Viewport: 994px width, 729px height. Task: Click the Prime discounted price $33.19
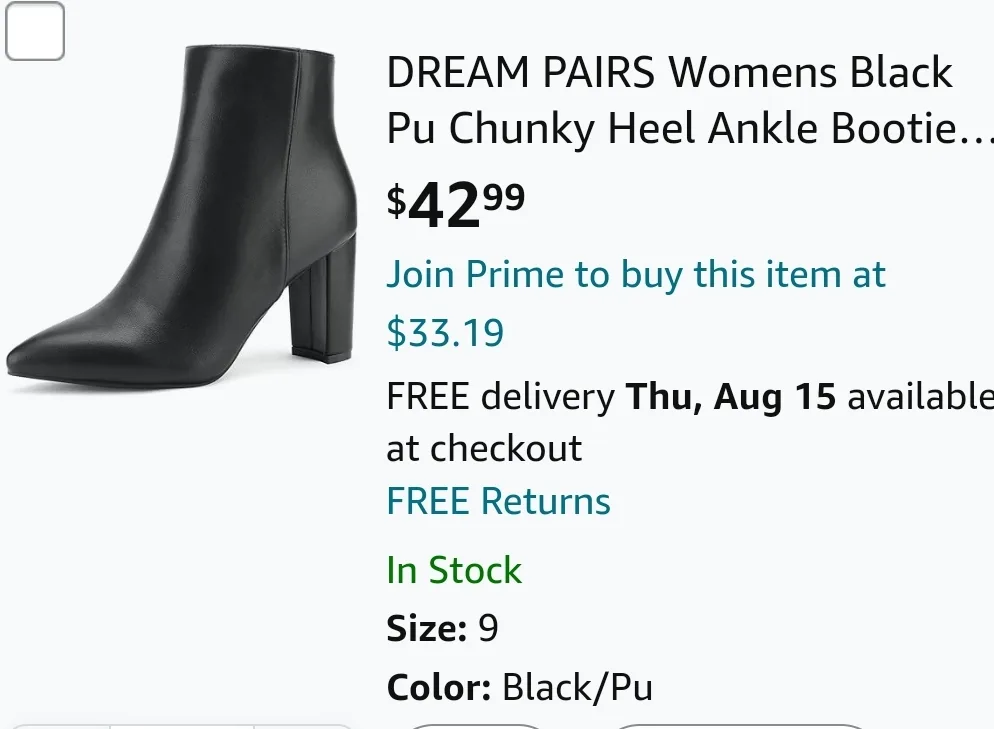445,333
